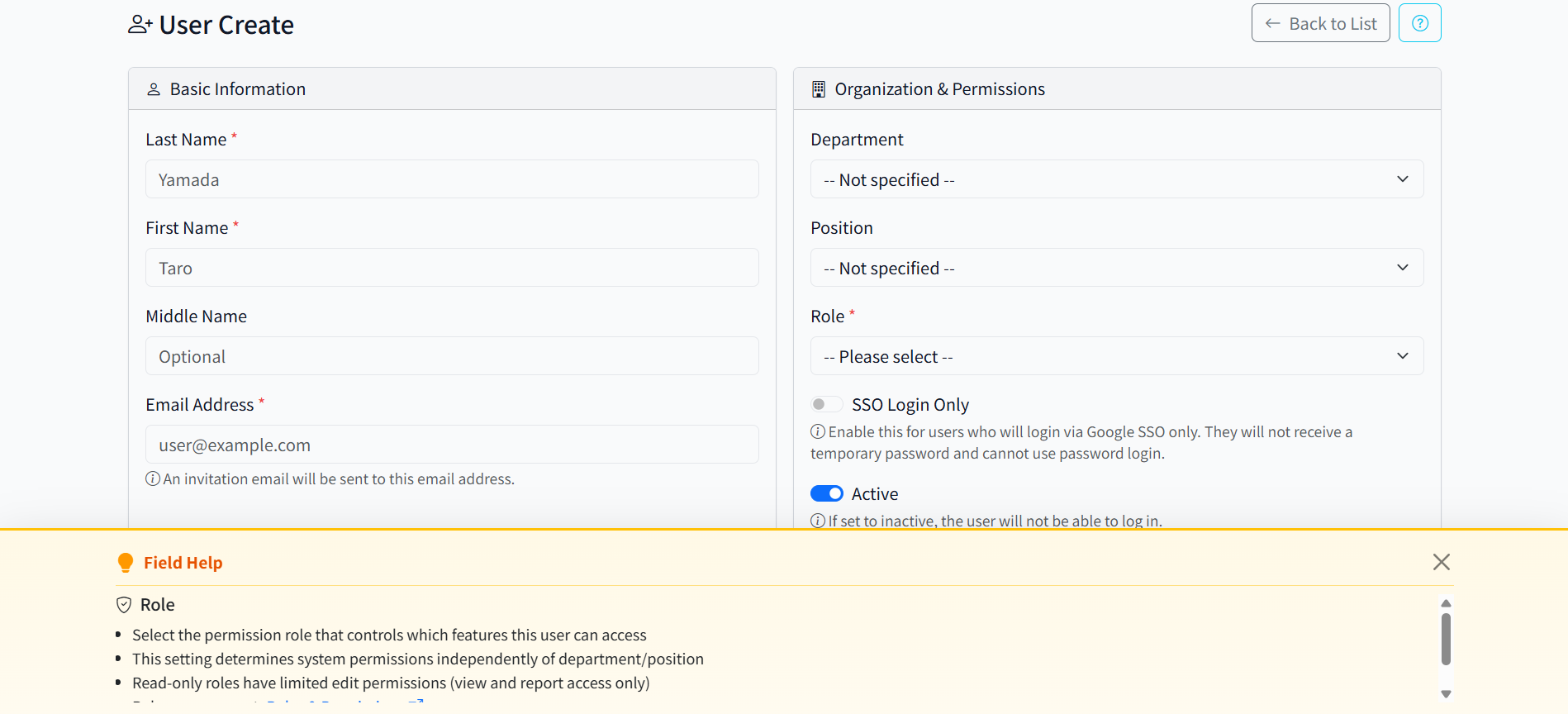Click the "Position" field label
Viewport: 1568px width, 714px height.
[x=841, y=228]
